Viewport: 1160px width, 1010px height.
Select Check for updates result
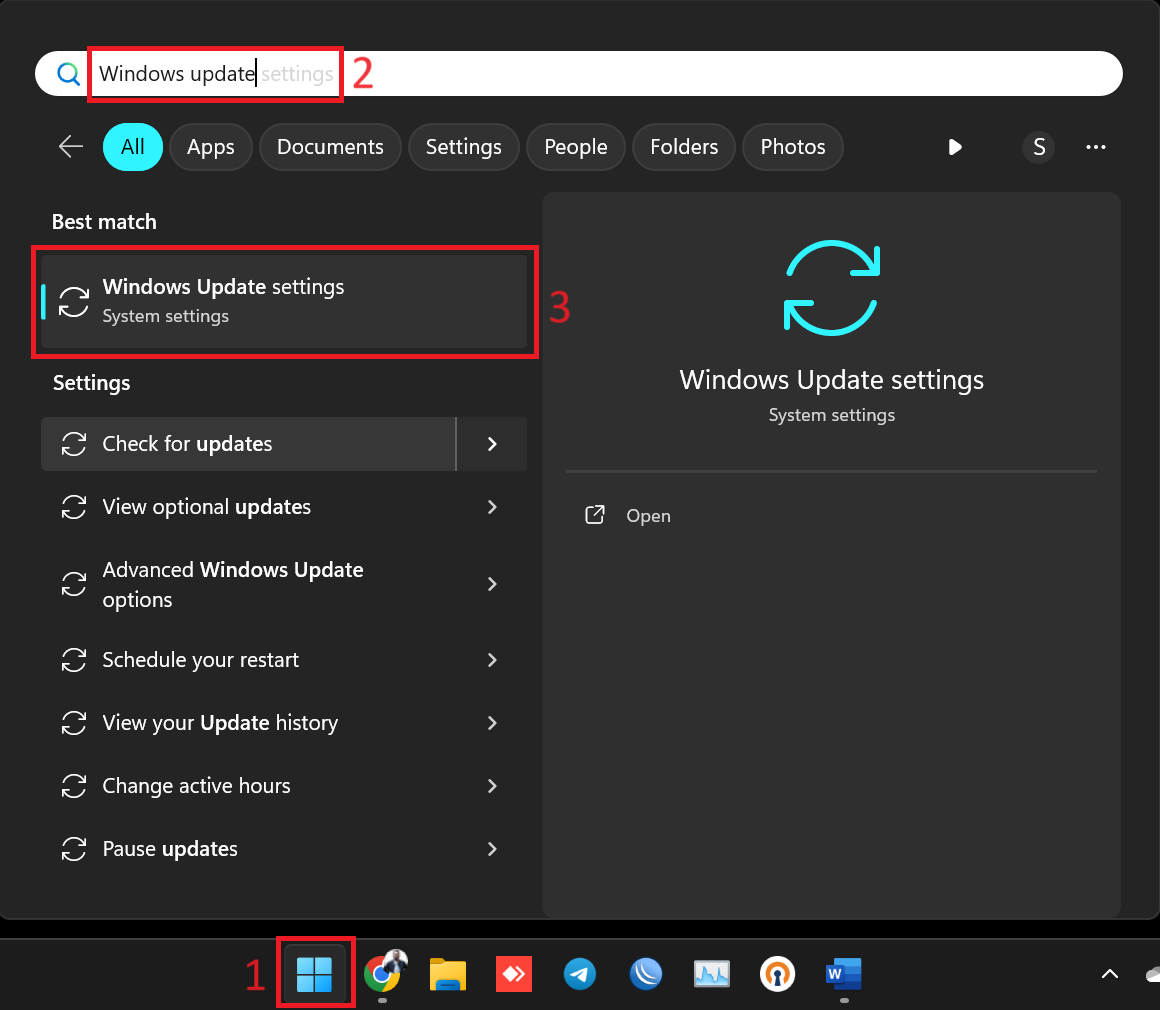[249, 444]
